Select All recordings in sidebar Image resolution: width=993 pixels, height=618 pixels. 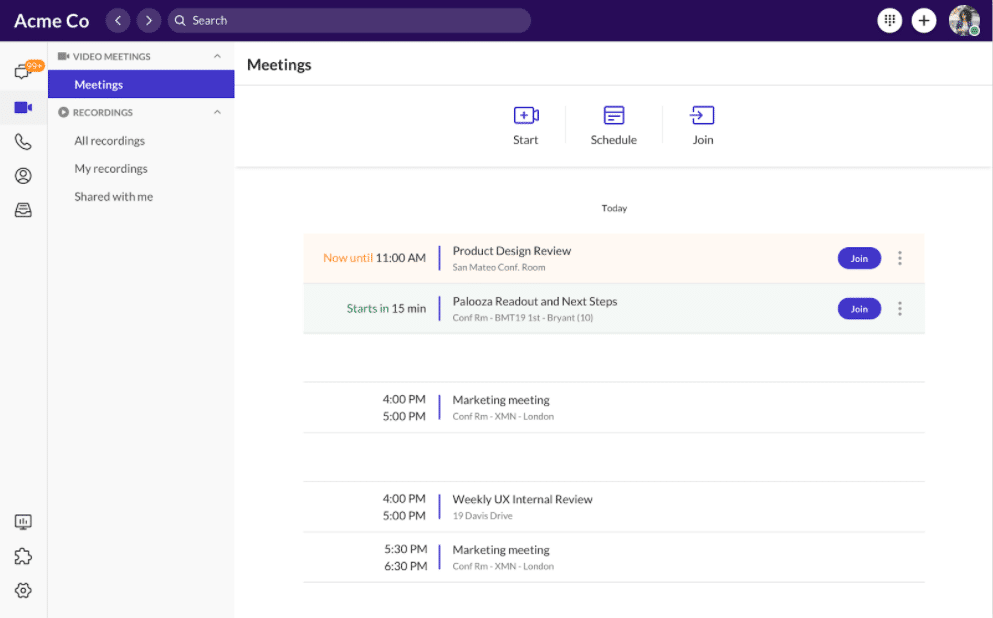[x=110, y=141]
